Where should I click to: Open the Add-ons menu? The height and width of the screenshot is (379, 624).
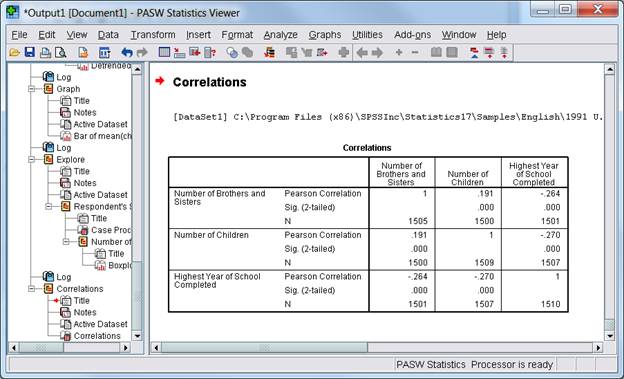click(412, 35)
